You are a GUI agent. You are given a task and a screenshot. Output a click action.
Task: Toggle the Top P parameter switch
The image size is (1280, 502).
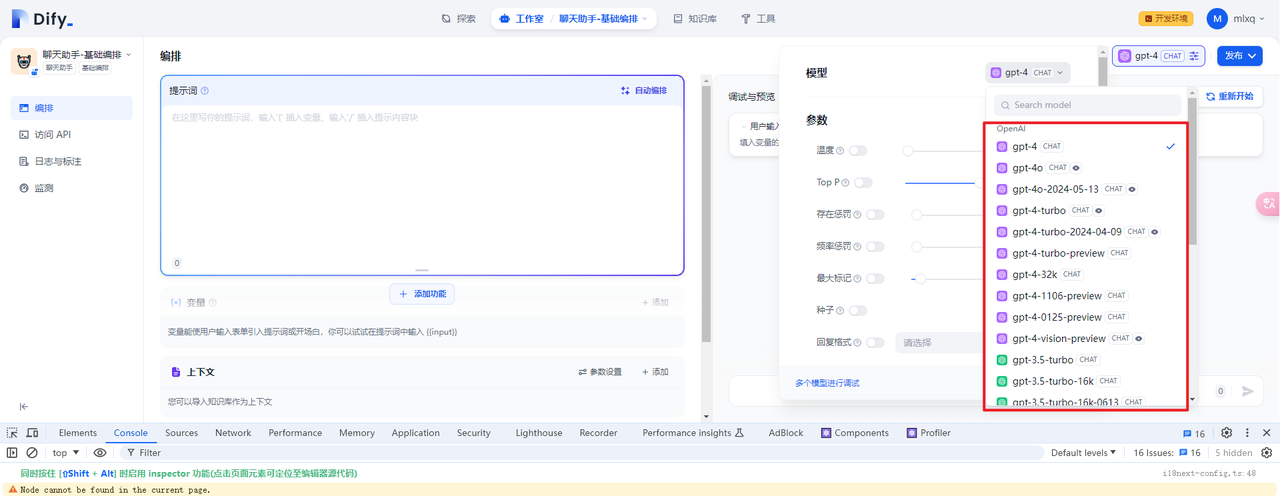[x=863, y=183]
